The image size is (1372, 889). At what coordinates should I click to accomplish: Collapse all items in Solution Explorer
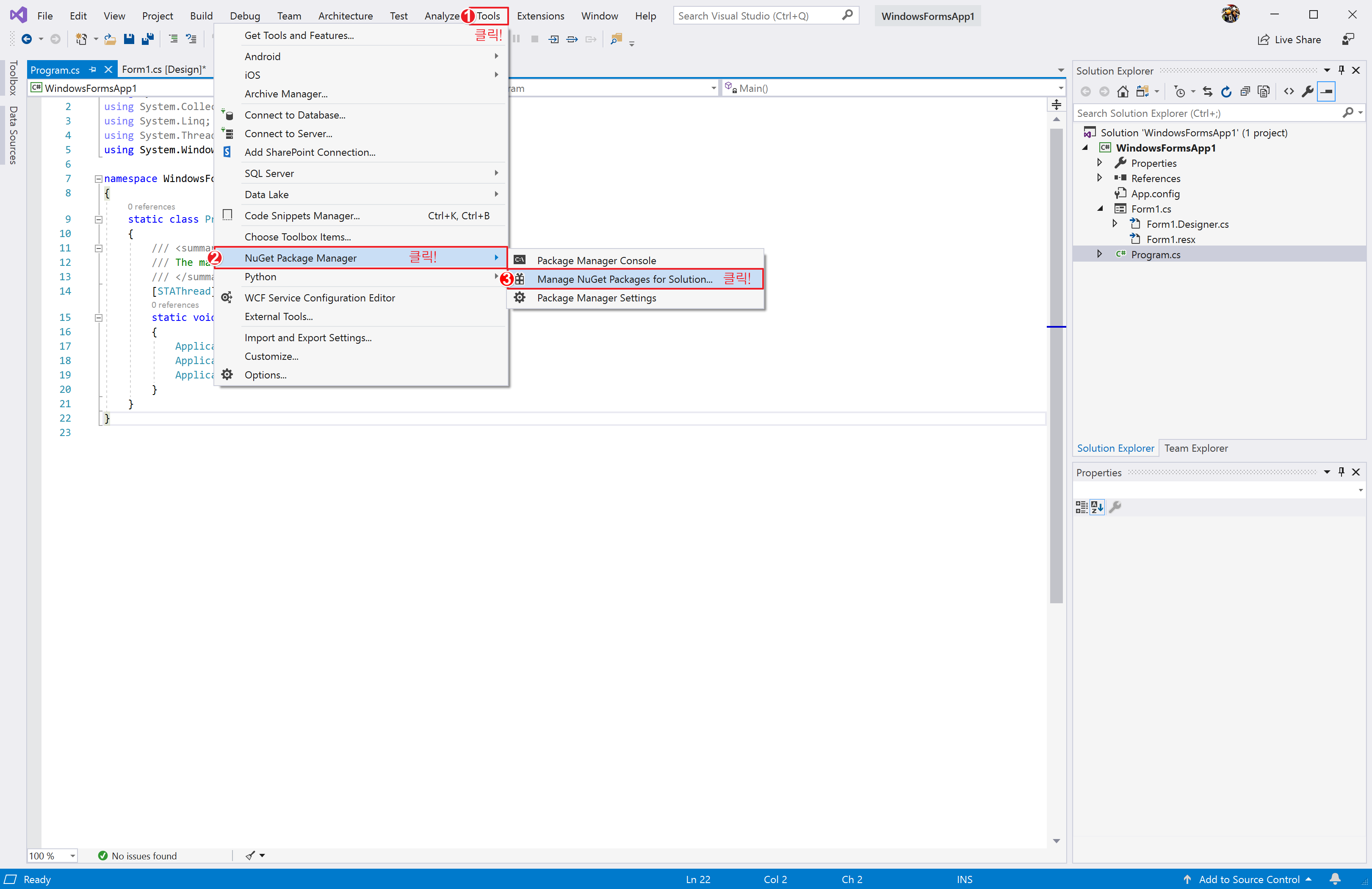[x=1245, y=91]
